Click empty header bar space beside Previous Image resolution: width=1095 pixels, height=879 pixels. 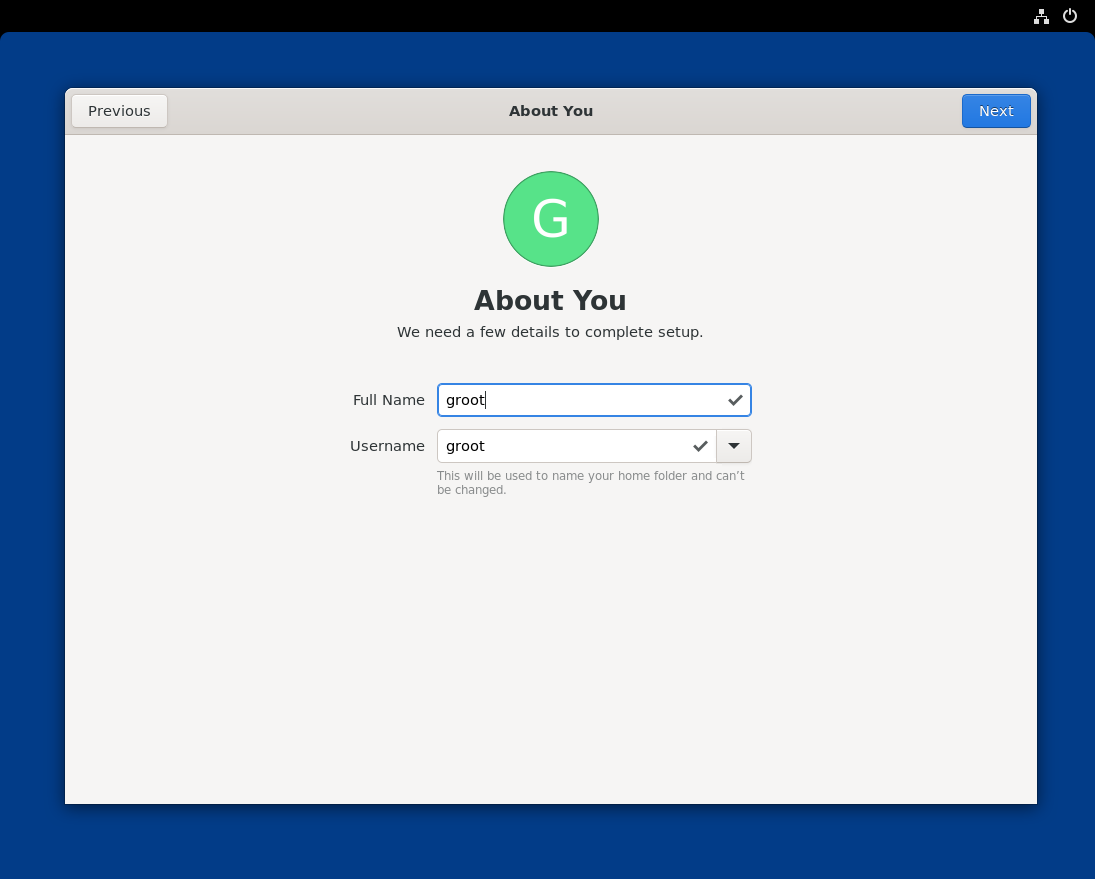click(300, 111)
